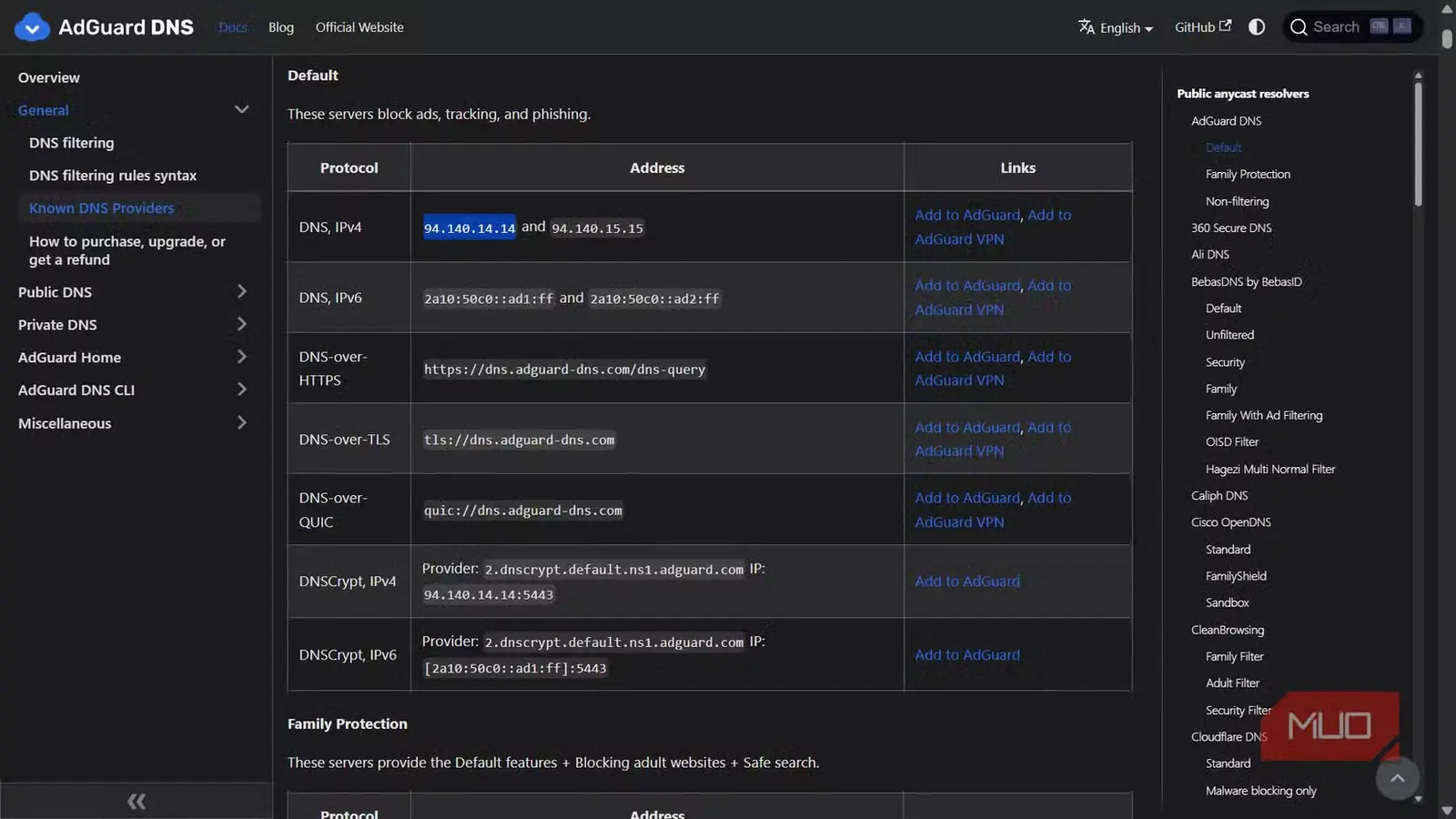Jump to Sandbox in table of contents
The width and height of the screenshot is (1456, 819).
1228,602
